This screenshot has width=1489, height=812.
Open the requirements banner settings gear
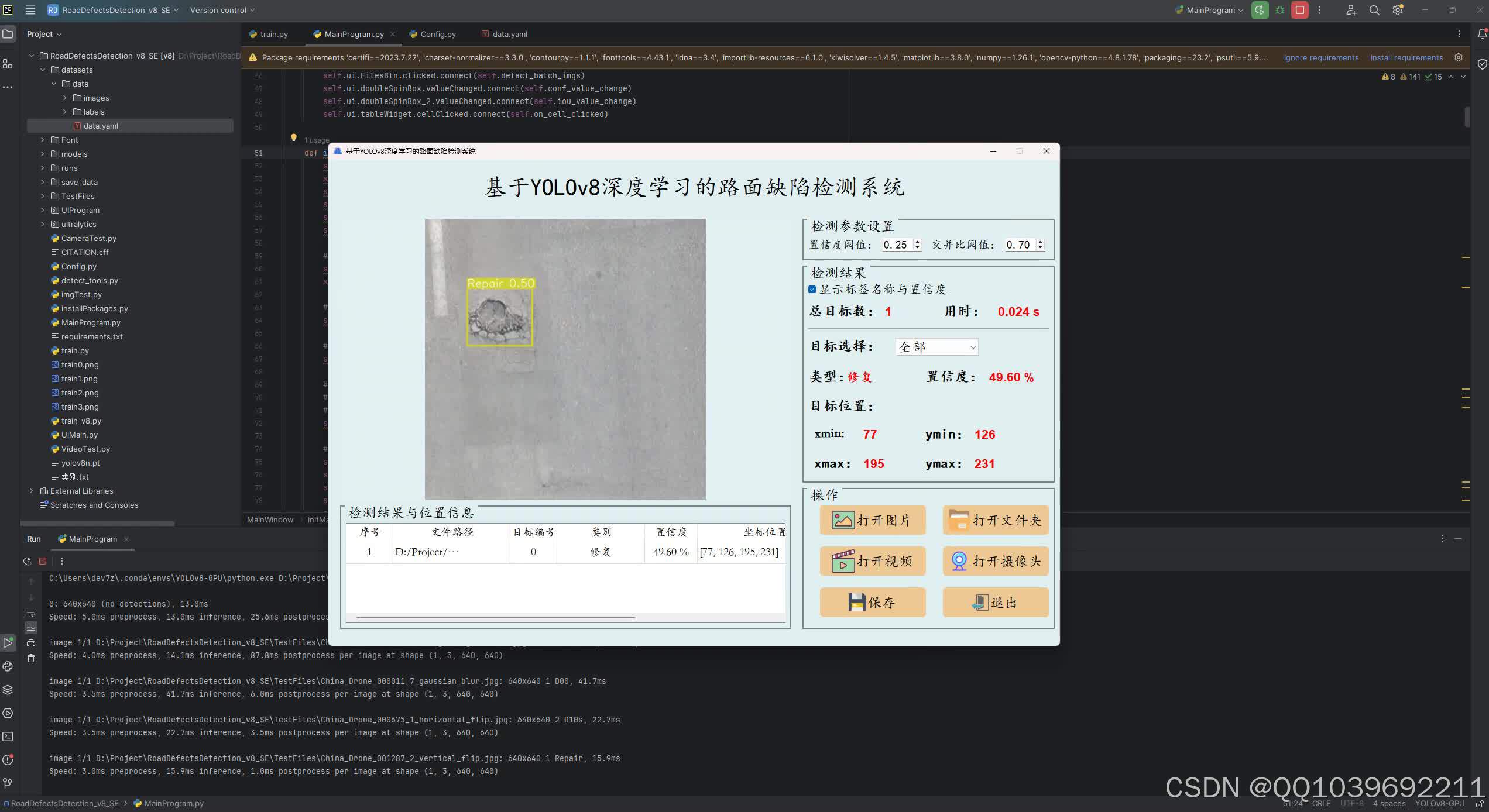coord(1459,57)
